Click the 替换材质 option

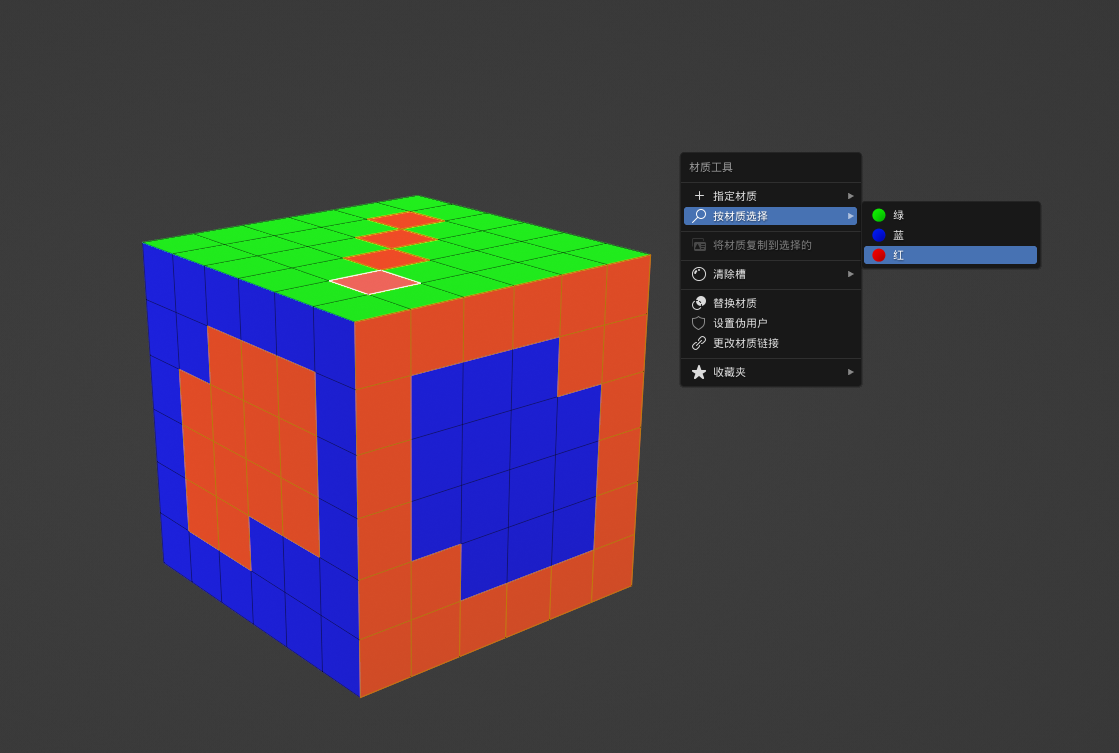771,303
